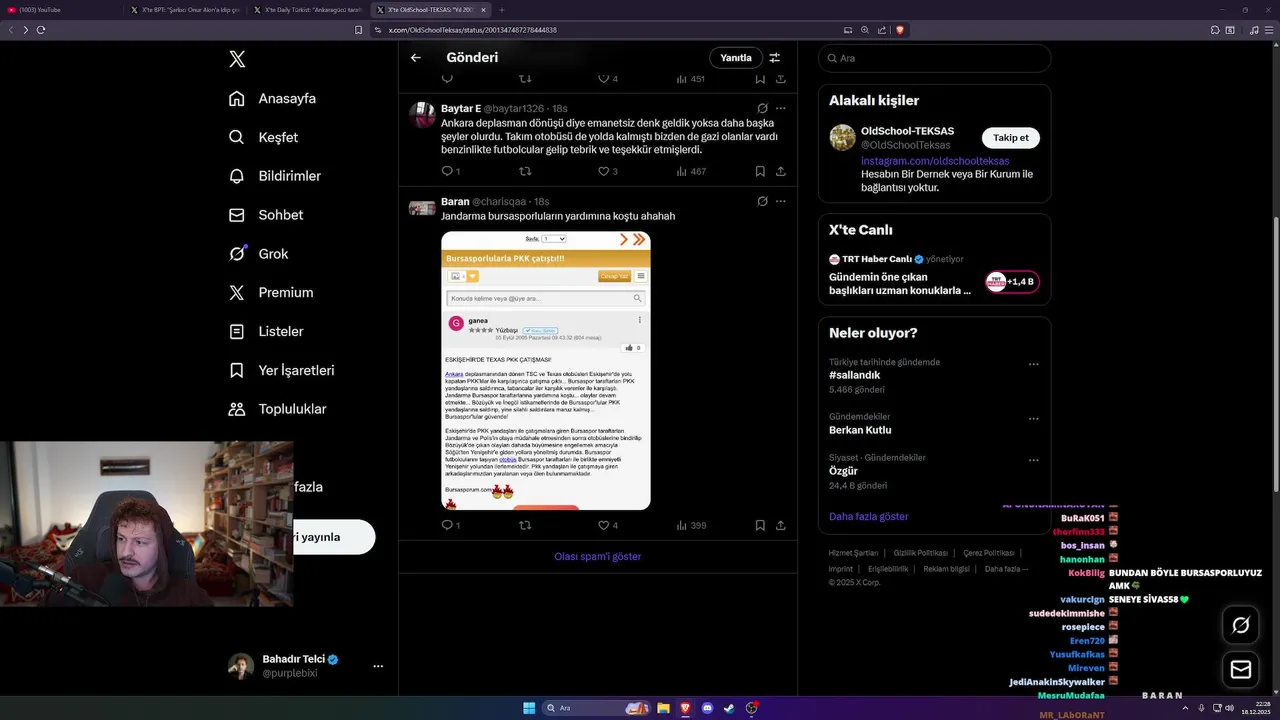Show Olası spam'i göster replies
Image resolution: width=1280 pixels, height=720 pixels.
pyautogui.click(x=598, y=556)
